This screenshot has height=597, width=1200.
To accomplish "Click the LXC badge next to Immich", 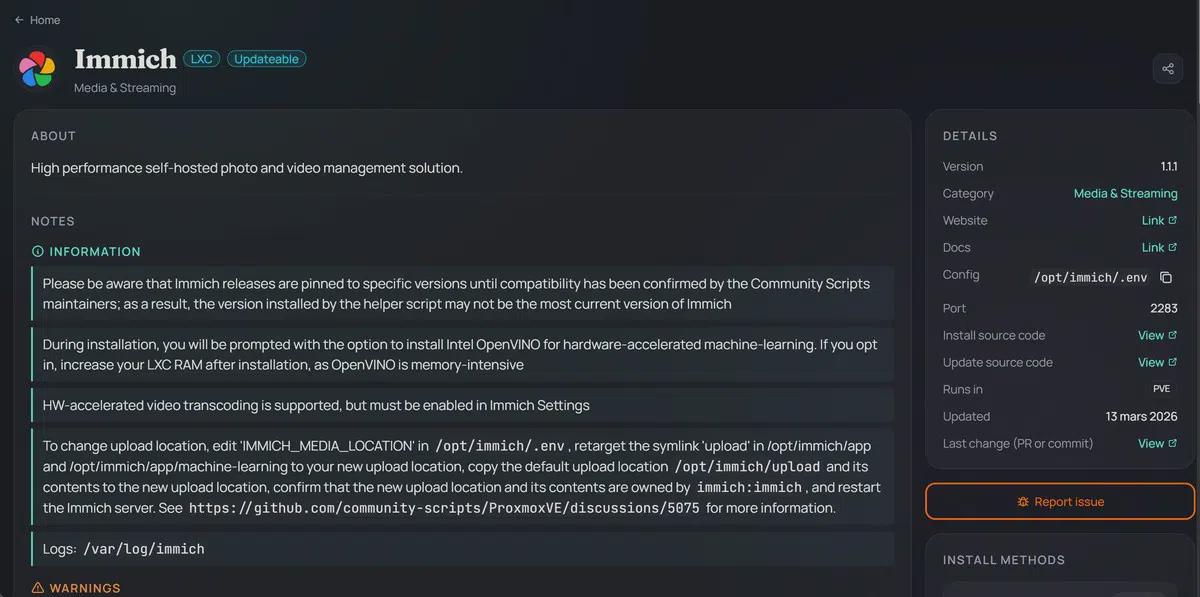I will 201,59.
